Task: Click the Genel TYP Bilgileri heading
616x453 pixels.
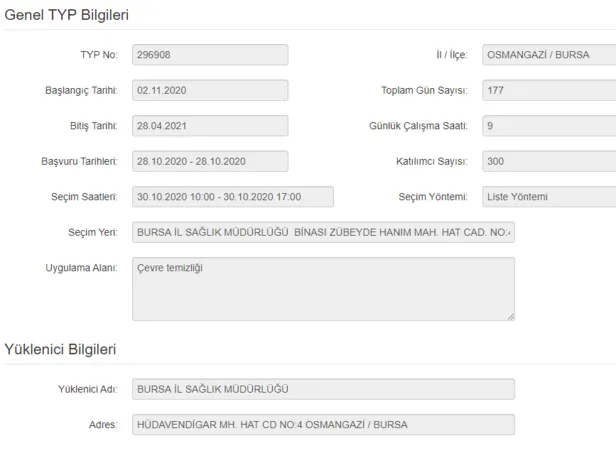Action: point(67,14)
